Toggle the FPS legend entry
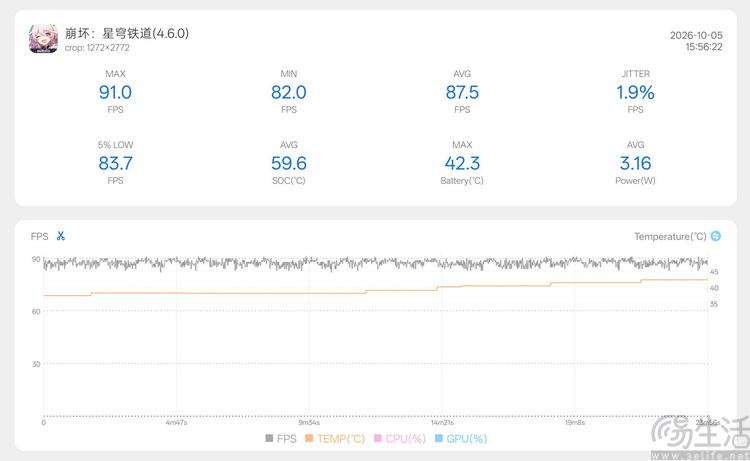This screenshot has height=461, width=750. pos(281,439)
